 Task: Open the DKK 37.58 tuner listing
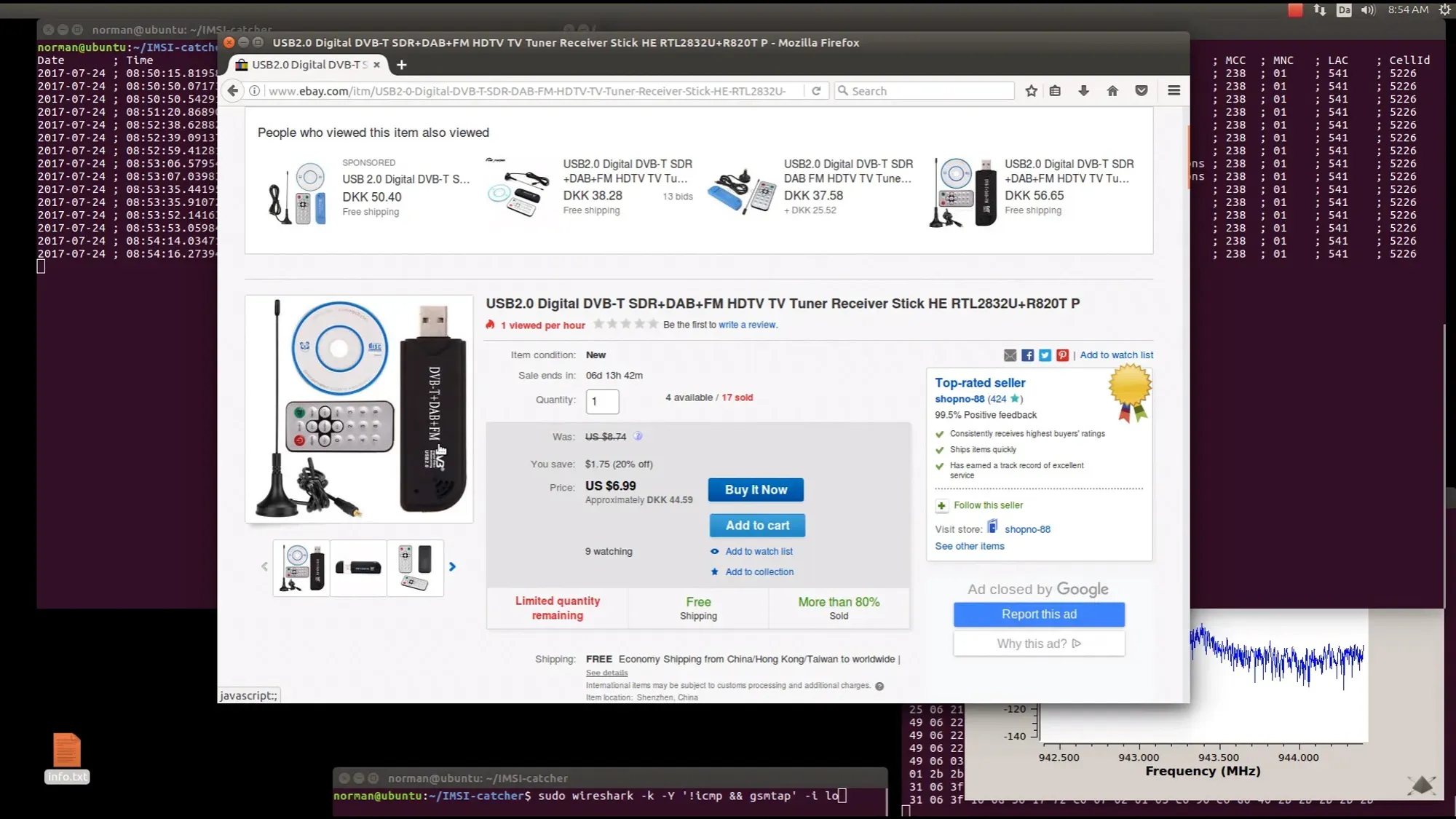pos(848,171)
